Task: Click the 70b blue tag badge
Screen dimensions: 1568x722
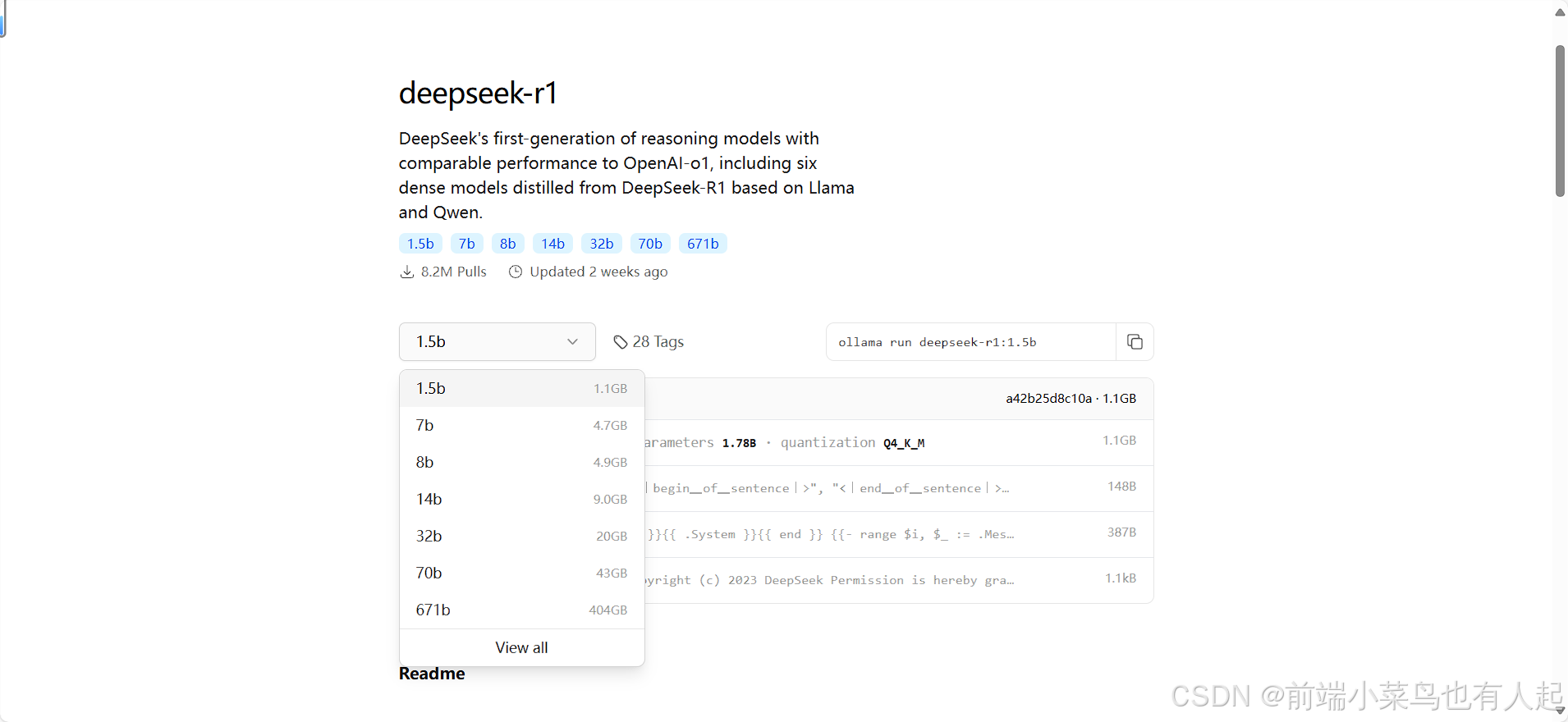Action: pyautogui.click(x=650, y=244)
